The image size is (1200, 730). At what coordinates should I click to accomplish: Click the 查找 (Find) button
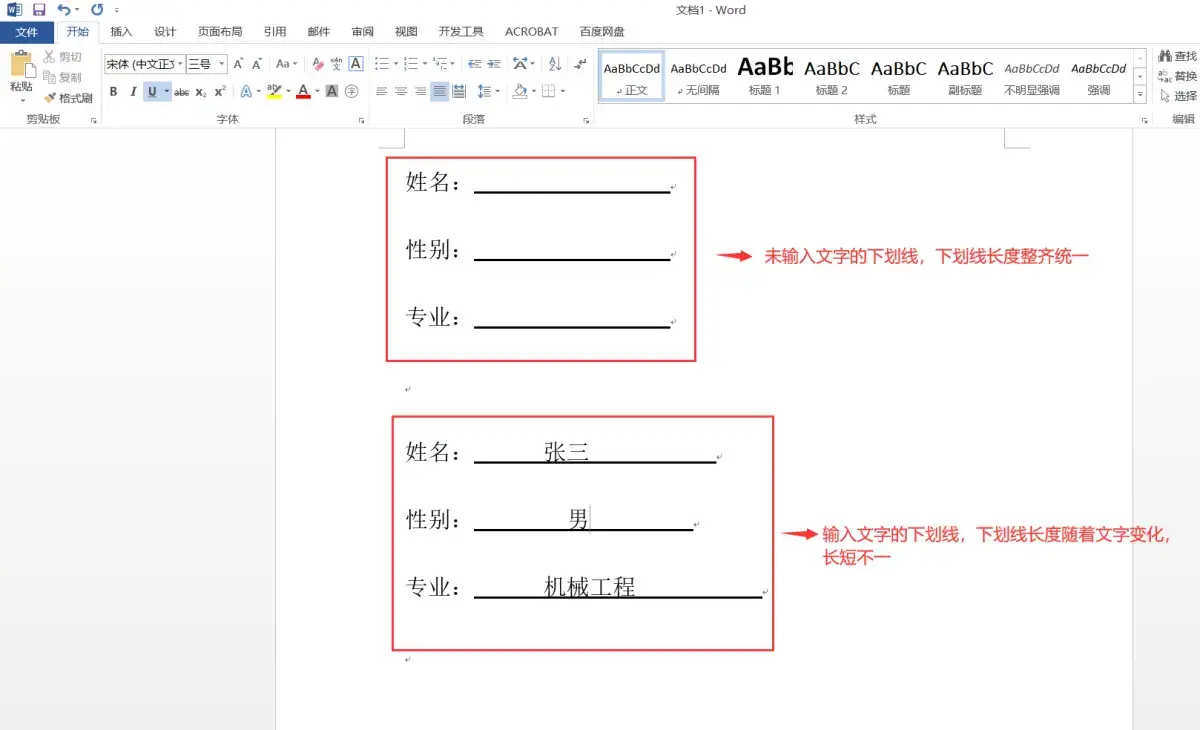[1177, 57]
